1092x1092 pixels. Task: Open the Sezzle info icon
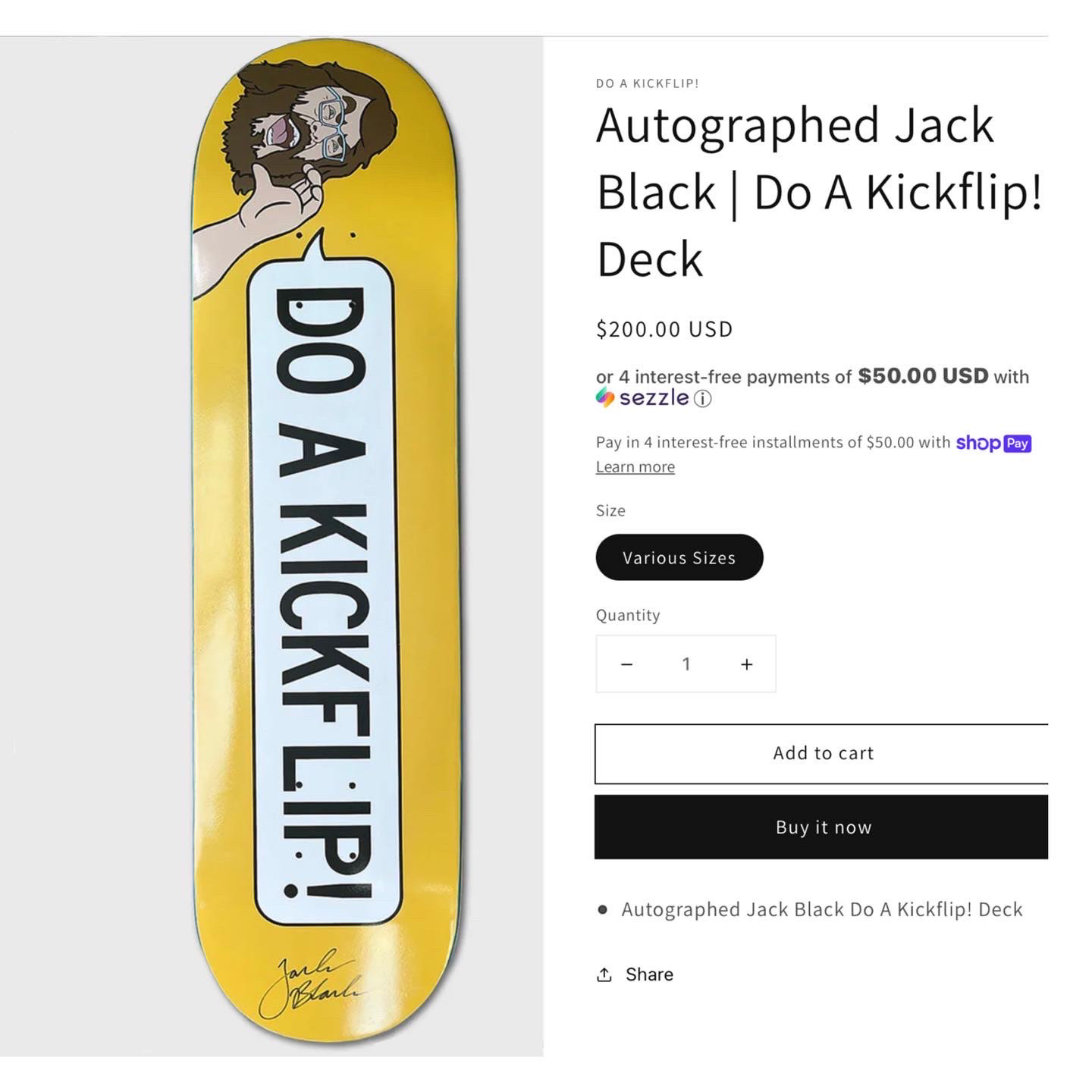click(x=703, y=399)
